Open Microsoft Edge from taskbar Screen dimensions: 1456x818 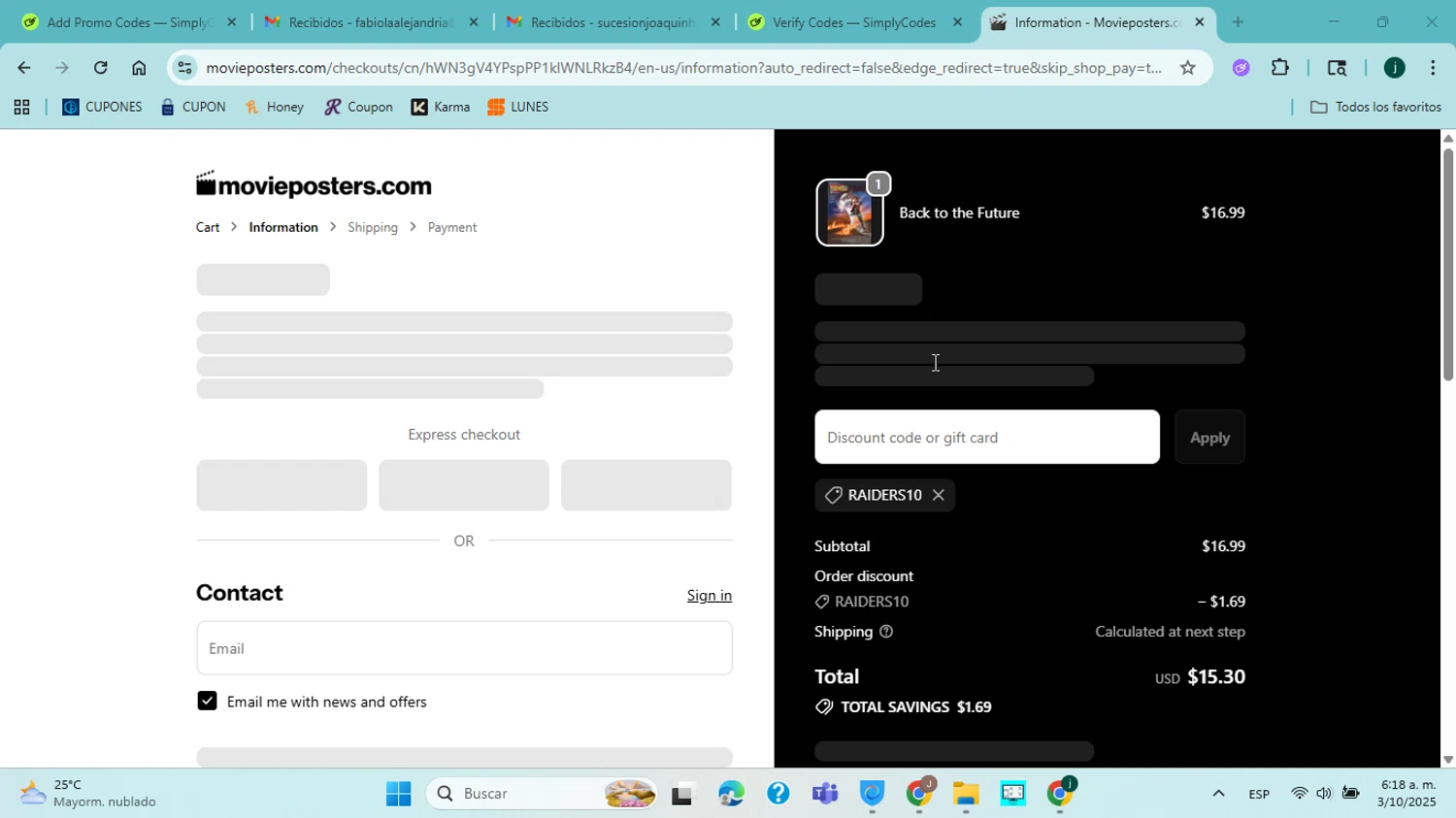pyautogui.click(x=730, y=795)
